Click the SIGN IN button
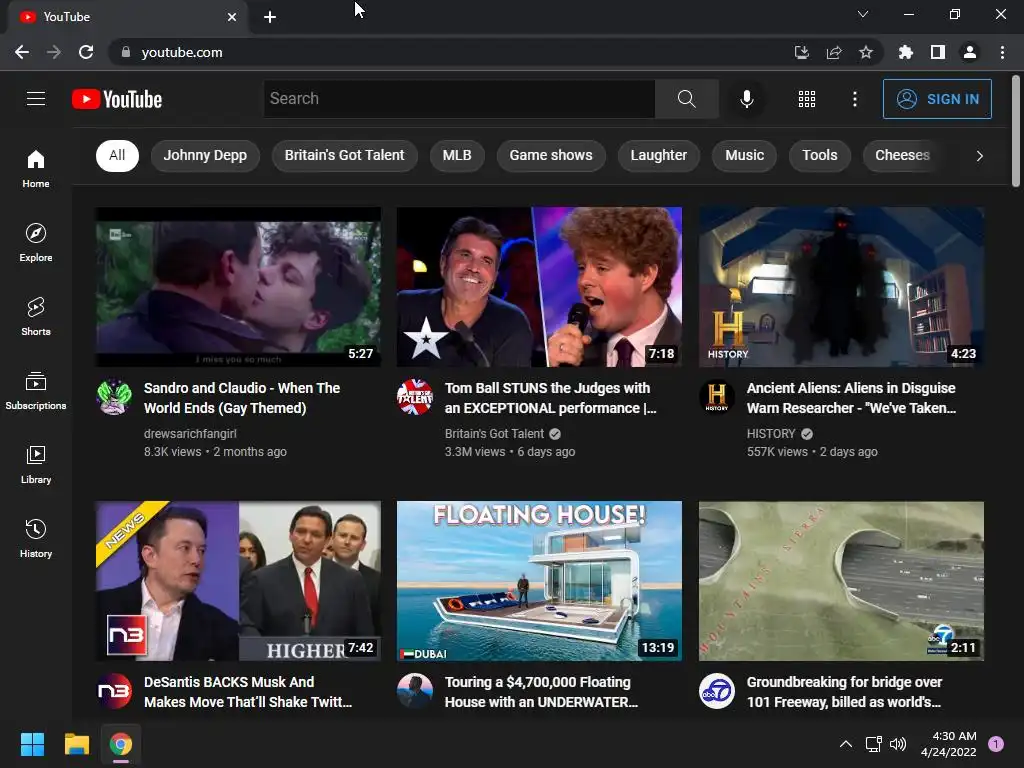1024x768 pixels. point(937,99)
